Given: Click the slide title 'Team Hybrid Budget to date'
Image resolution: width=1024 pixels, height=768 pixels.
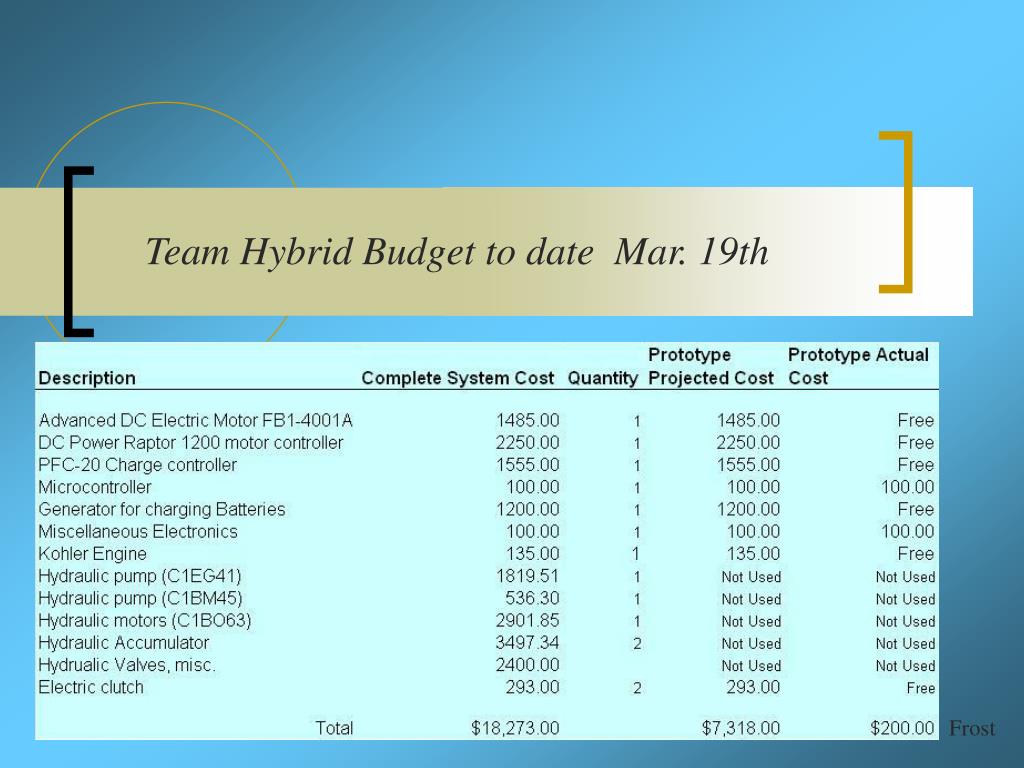Looking at the screenshot, I should pos(369,252).
